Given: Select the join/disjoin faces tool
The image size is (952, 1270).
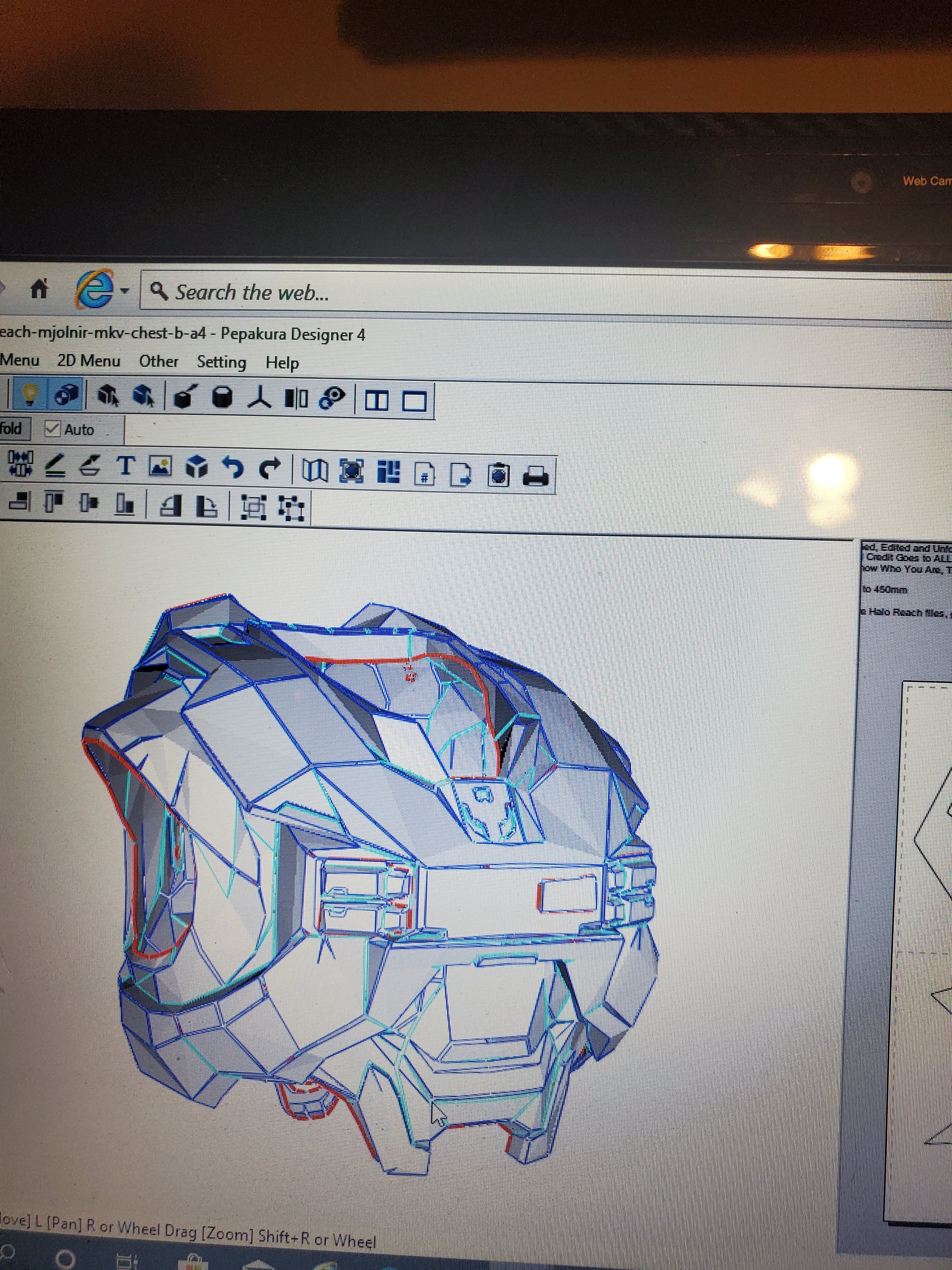Looking at the screenshot, I should pyautogui.click(x=20, y=464).
